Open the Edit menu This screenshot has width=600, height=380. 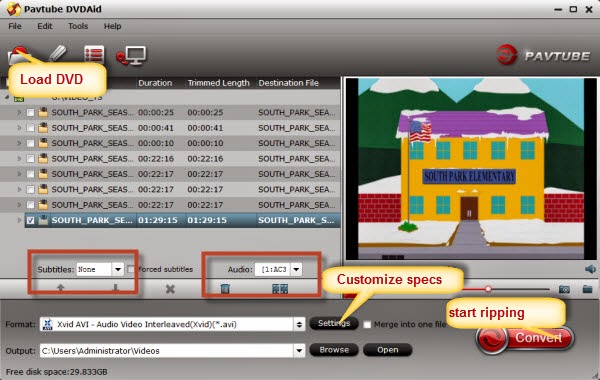(44, 26)
